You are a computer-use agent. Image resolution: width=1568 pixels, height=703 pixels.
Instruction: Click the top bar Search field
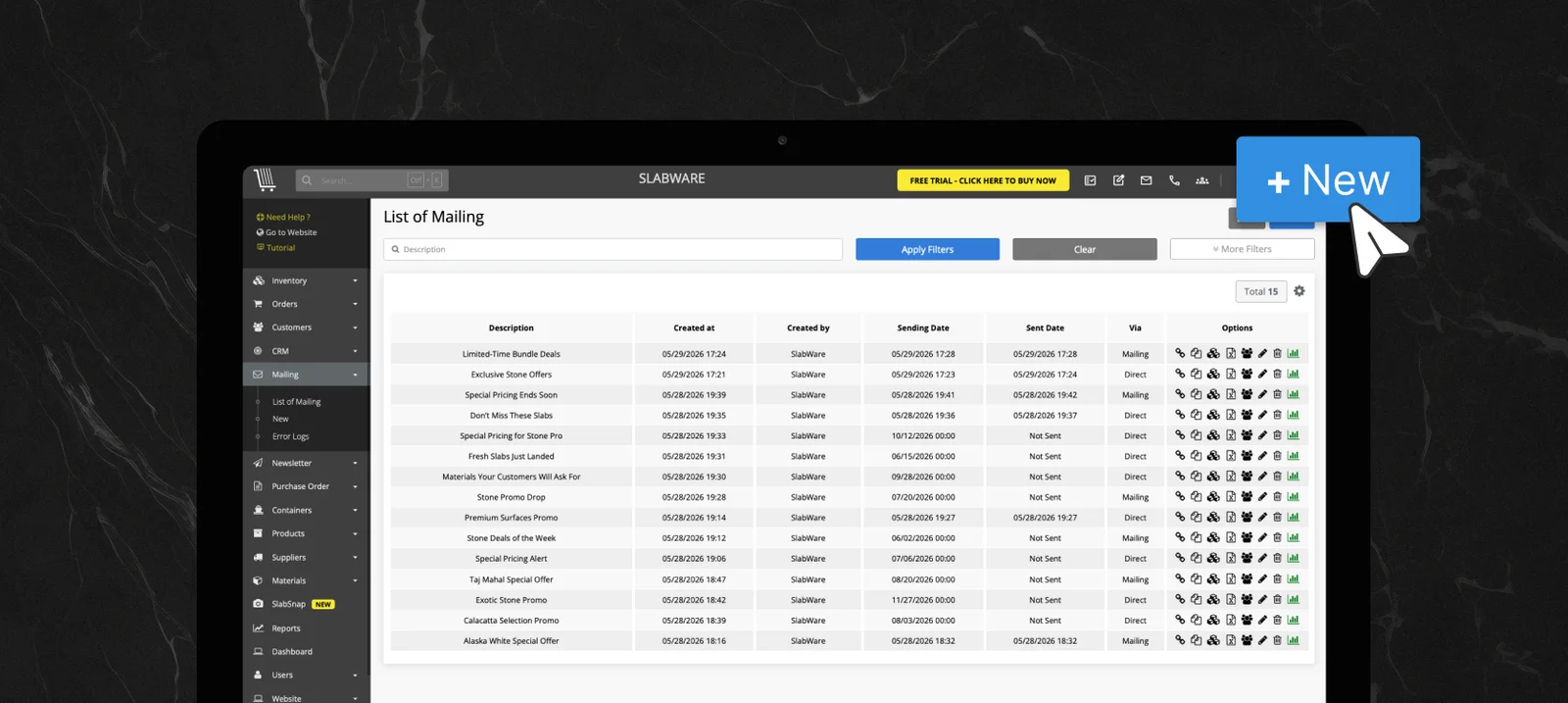coord(371,180)
